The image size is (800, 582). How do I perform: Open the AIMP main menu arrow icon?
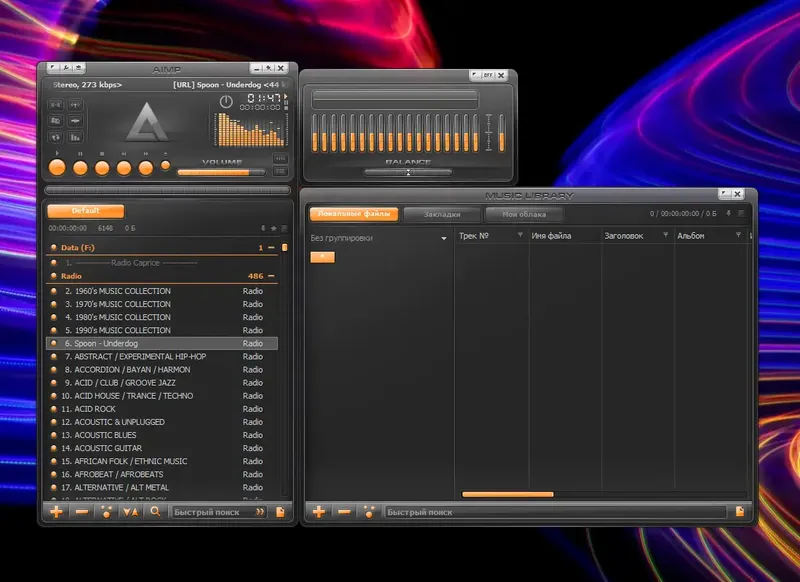click(x=53, y=67)
